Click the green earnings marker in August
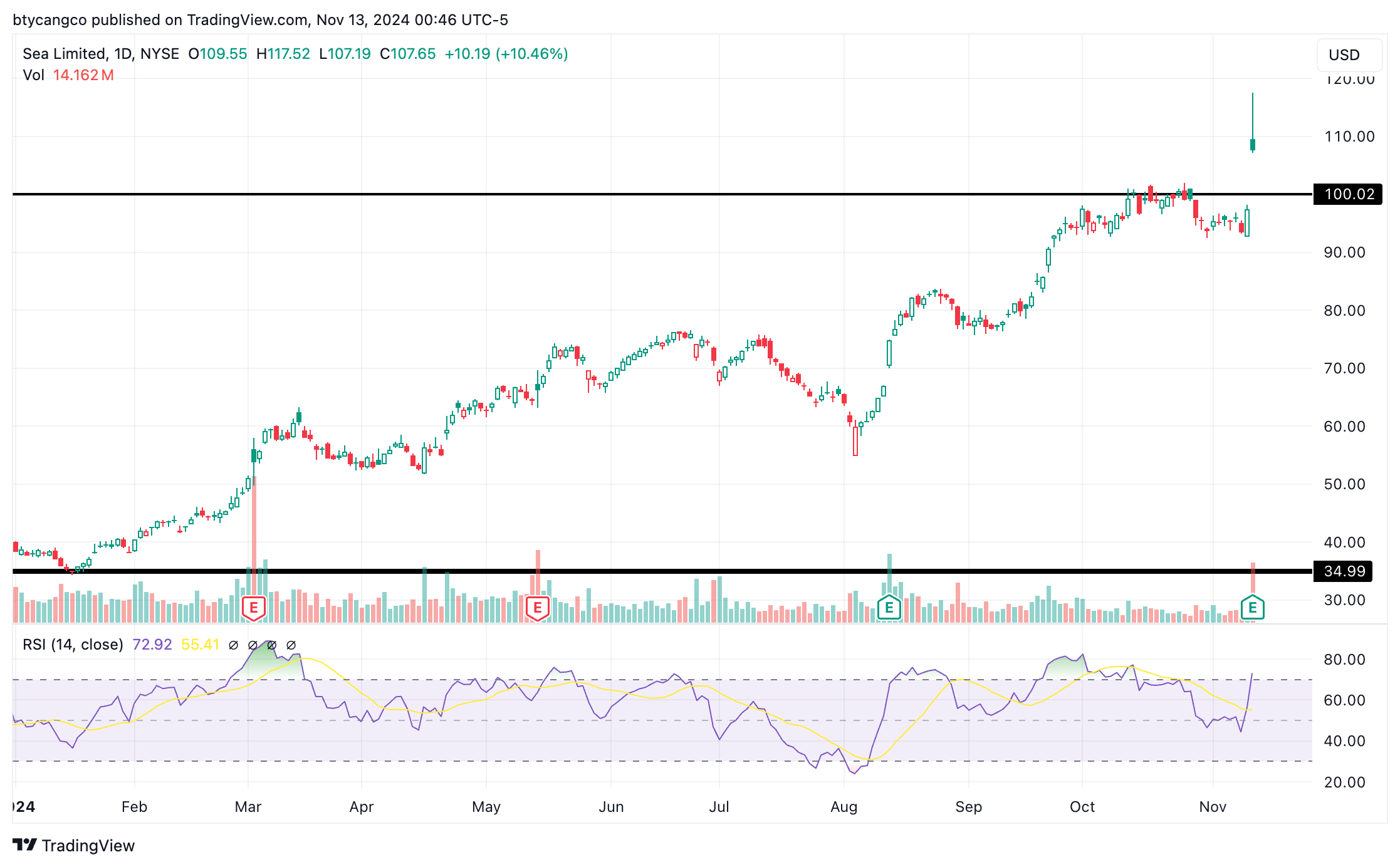 tap(889, 607)
